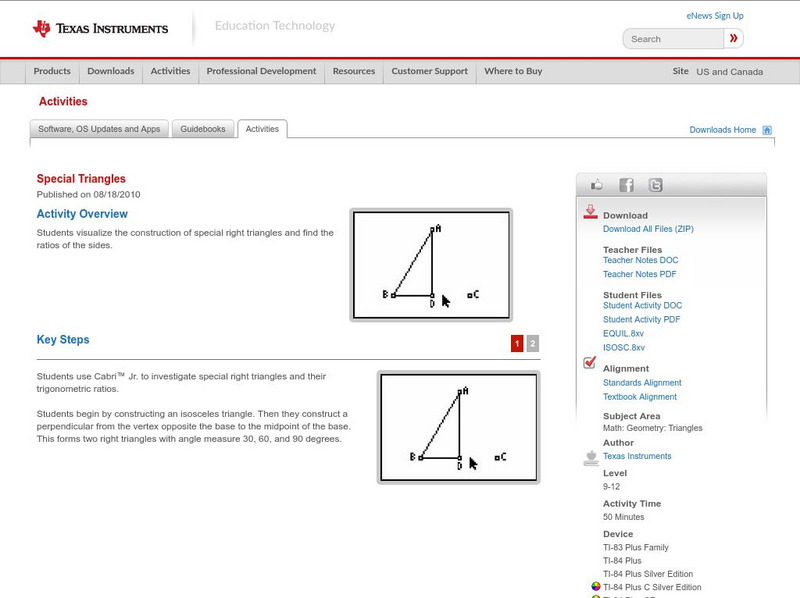Click the red Download arrow icon

click(592, 213)
